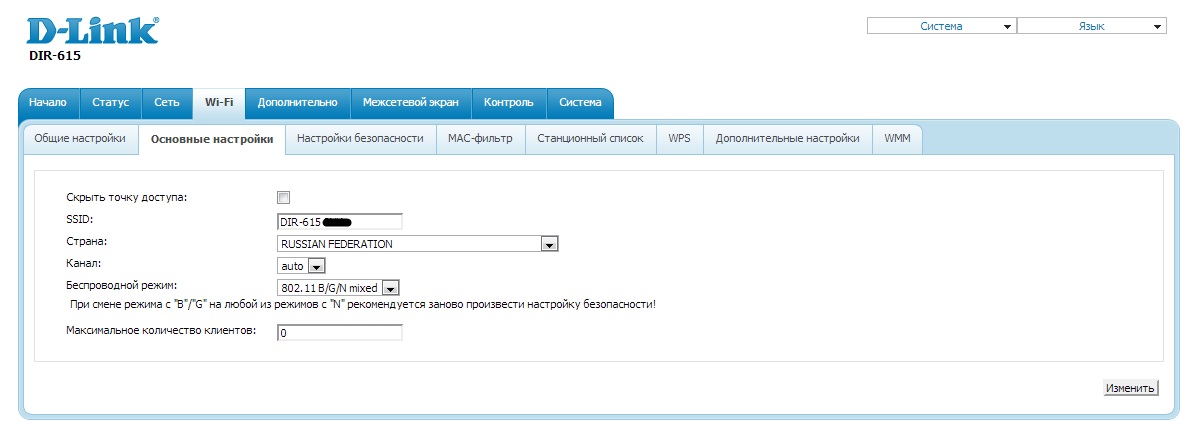Click the SSID input field
Screen dimensions: 1189x448
340,221
